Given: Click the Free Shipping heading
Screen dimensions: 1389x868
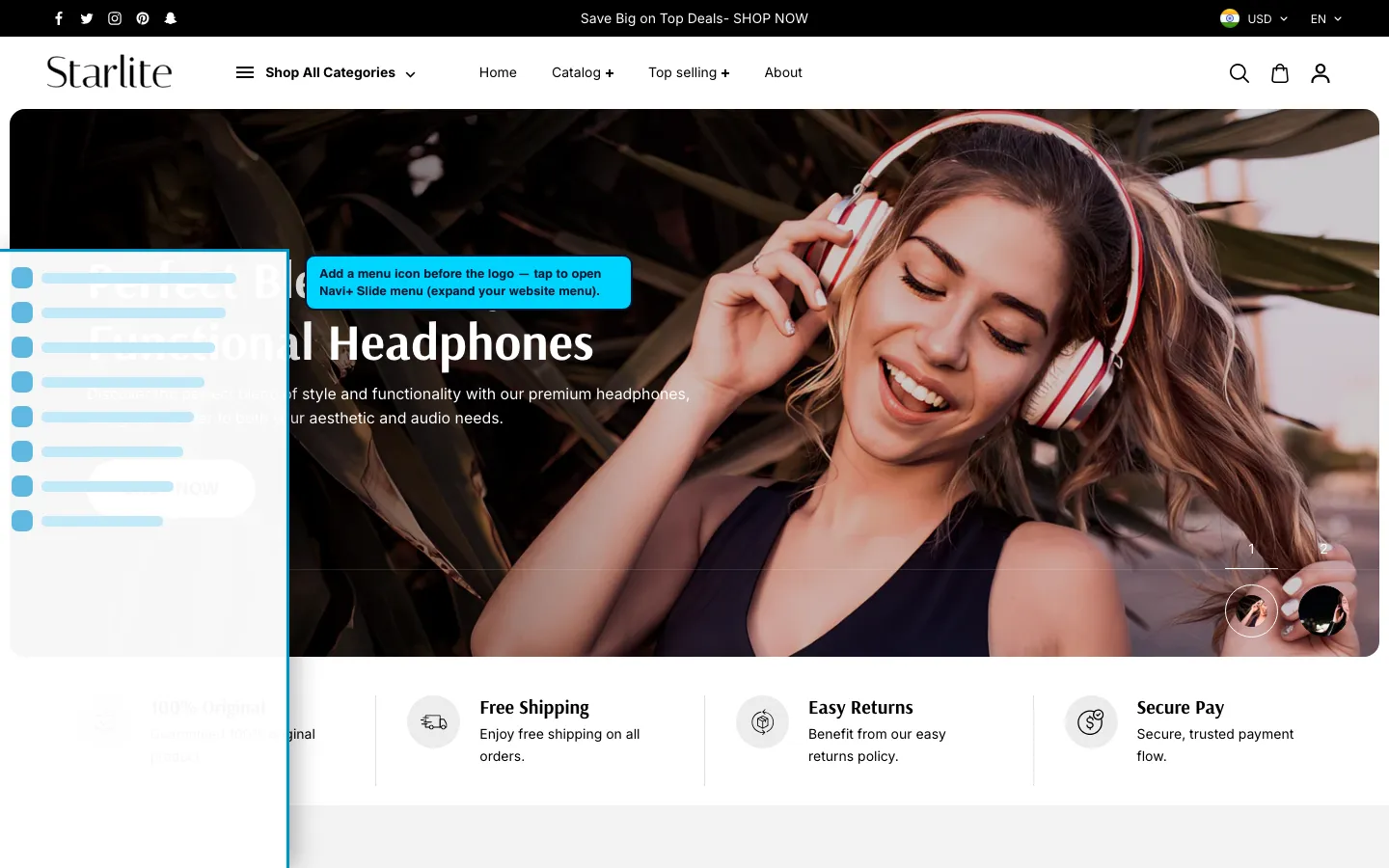Looking at the screenshot, I should pyautogui.click(x=534, y=708).
